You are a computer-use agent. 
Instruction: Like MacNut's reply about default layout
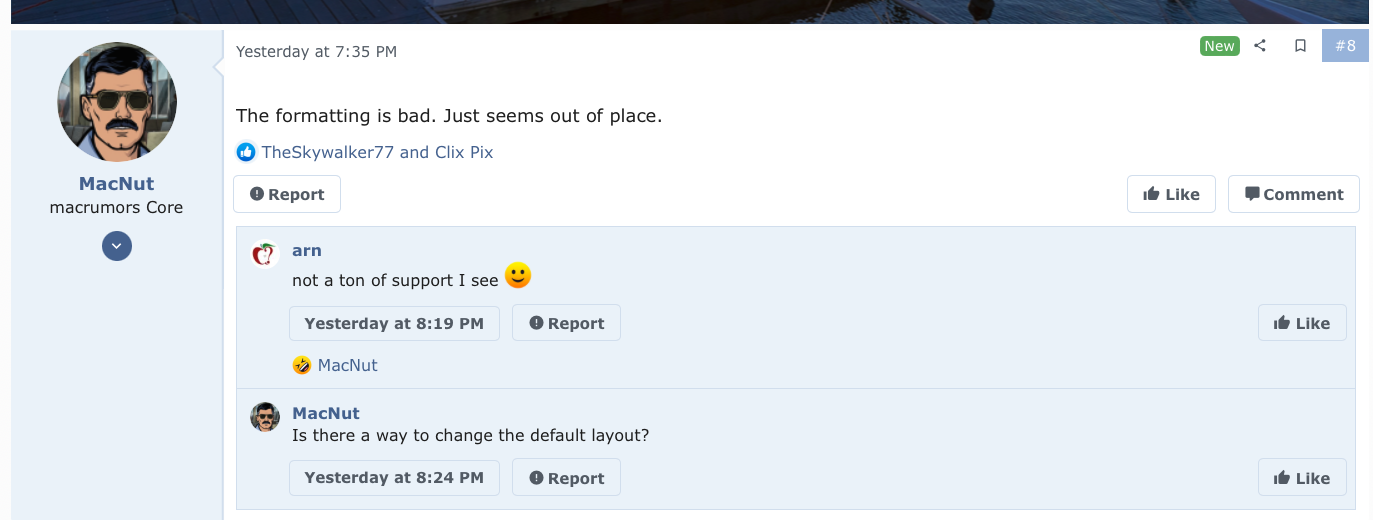1302,478
